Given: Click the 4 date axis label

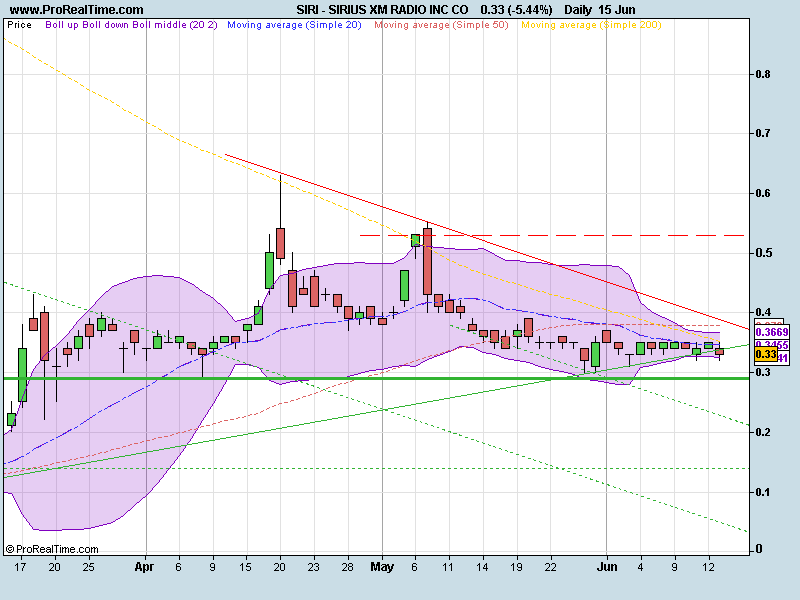Looking at the screenshot, I should [640, 567].
